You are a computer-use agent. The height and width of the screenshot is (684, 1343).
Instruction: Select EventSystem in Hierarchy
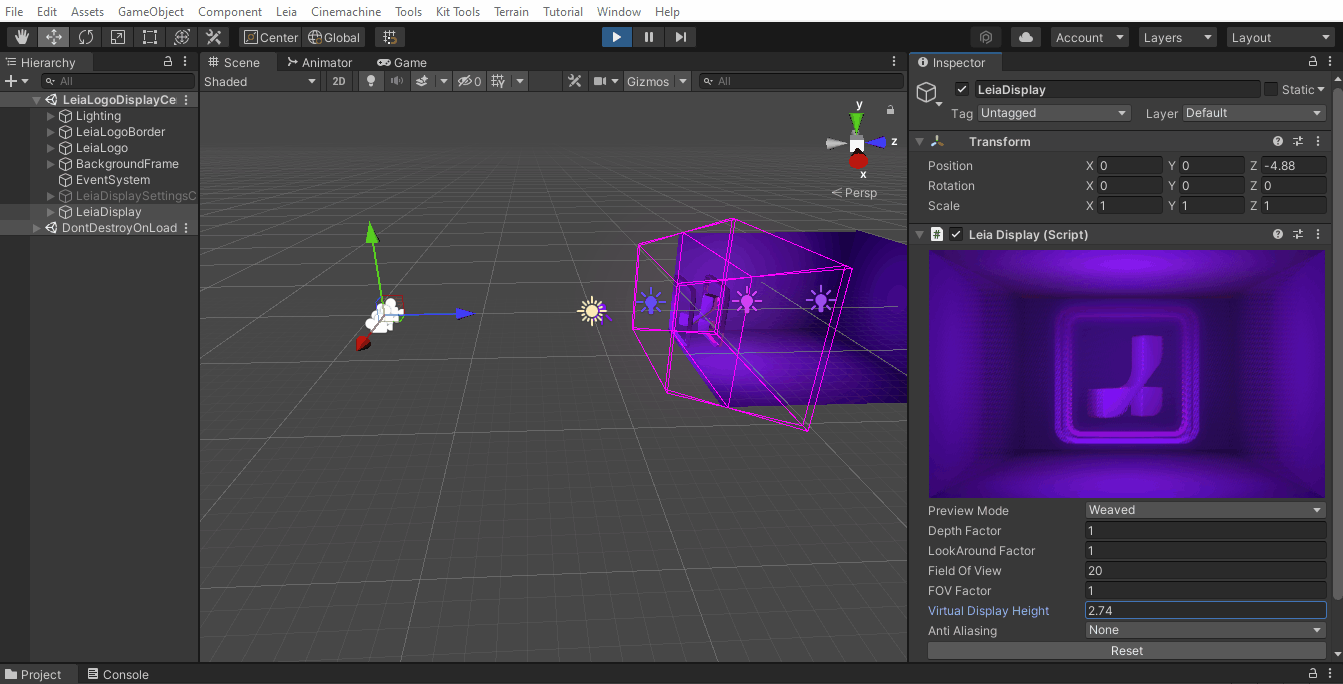[113, 180]
